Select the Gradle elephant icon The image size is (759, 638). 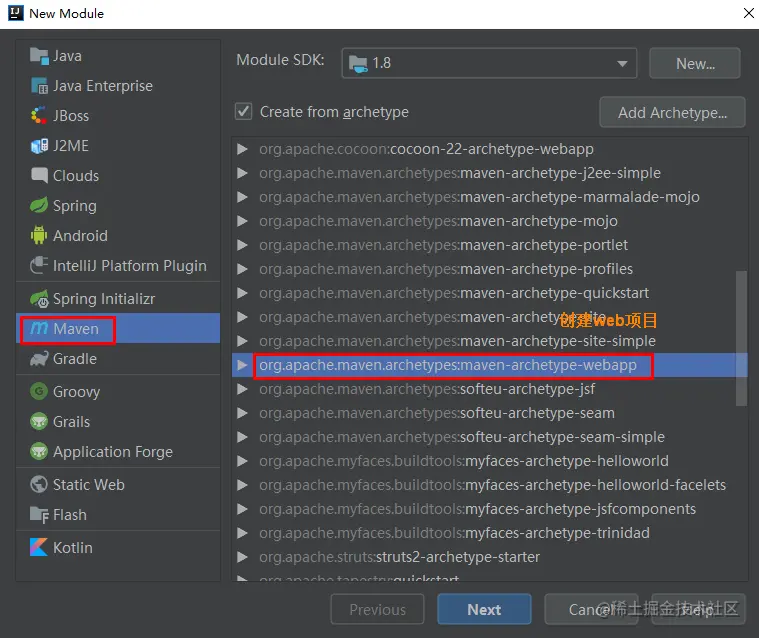tap(39, 359)
